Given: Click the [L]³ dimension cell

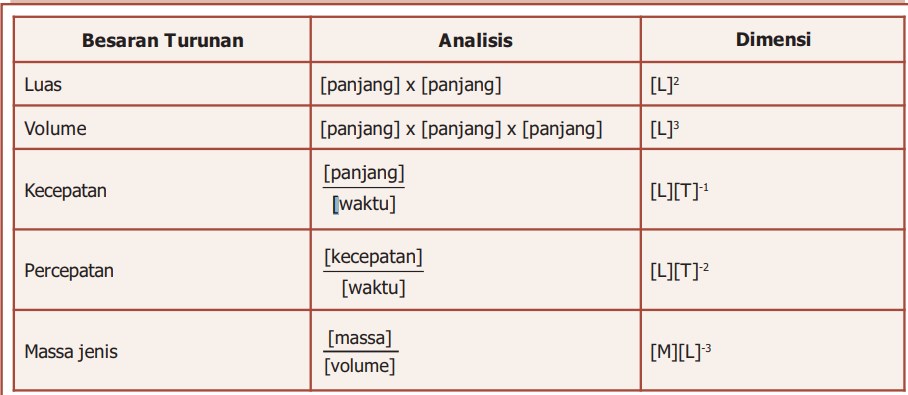Looking at the screenshot, I should pos(665,128).
